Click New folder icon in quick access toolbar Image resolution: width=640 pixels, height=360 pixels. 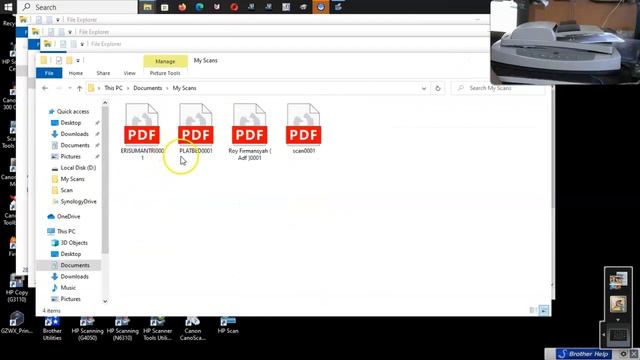click(69, 60)
